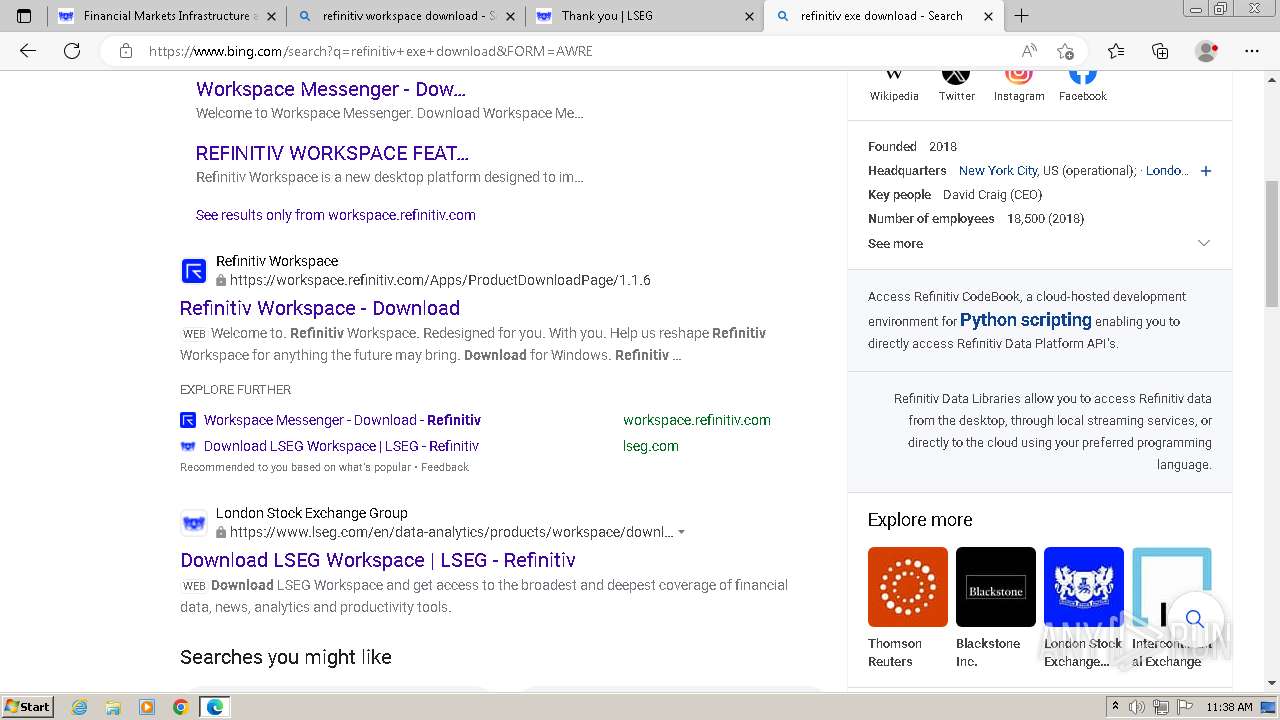Follow the Python scripting link
The image size is (1280, 720).
[1025, 320]
